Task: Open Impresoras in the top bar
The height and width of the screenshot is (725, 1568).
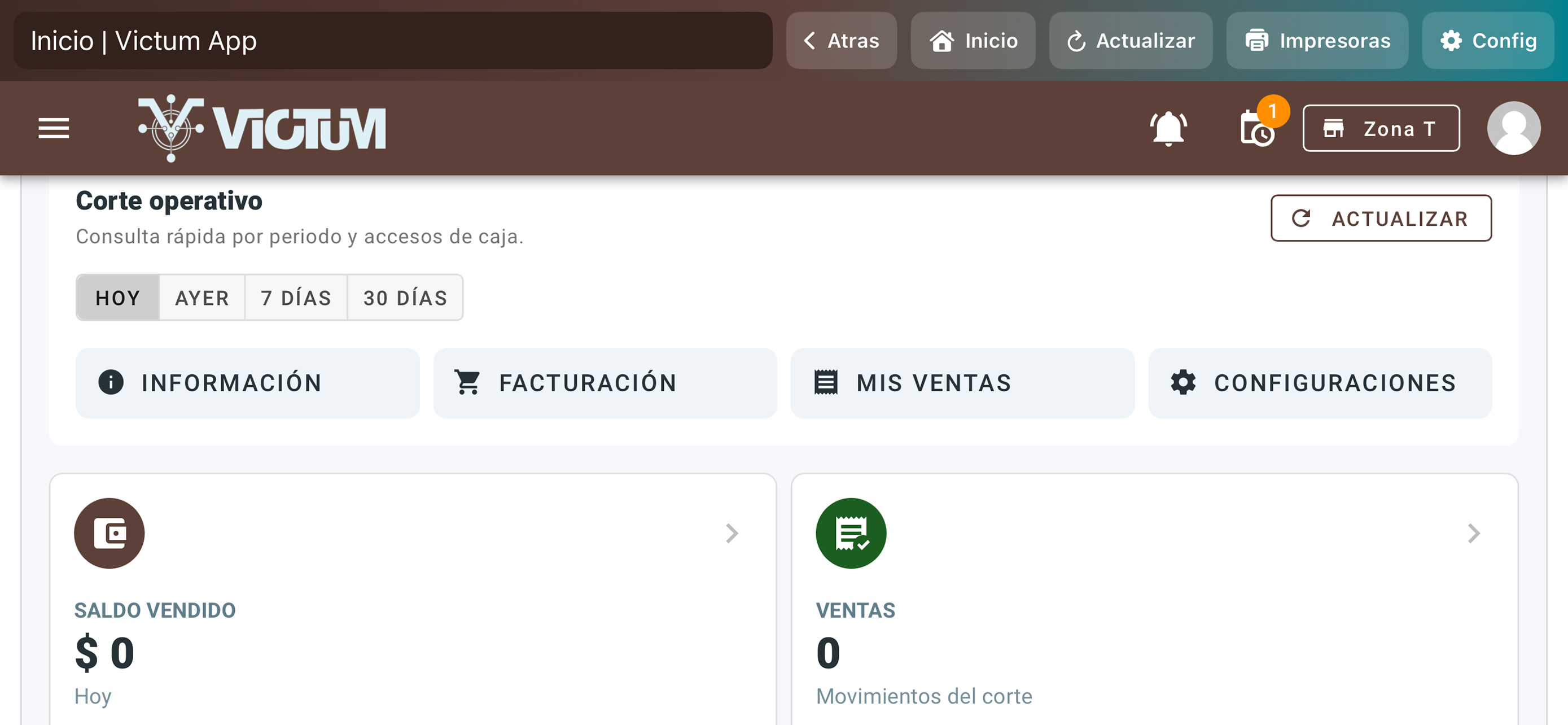Action: pyautogui.click(x=1317, y=41)
